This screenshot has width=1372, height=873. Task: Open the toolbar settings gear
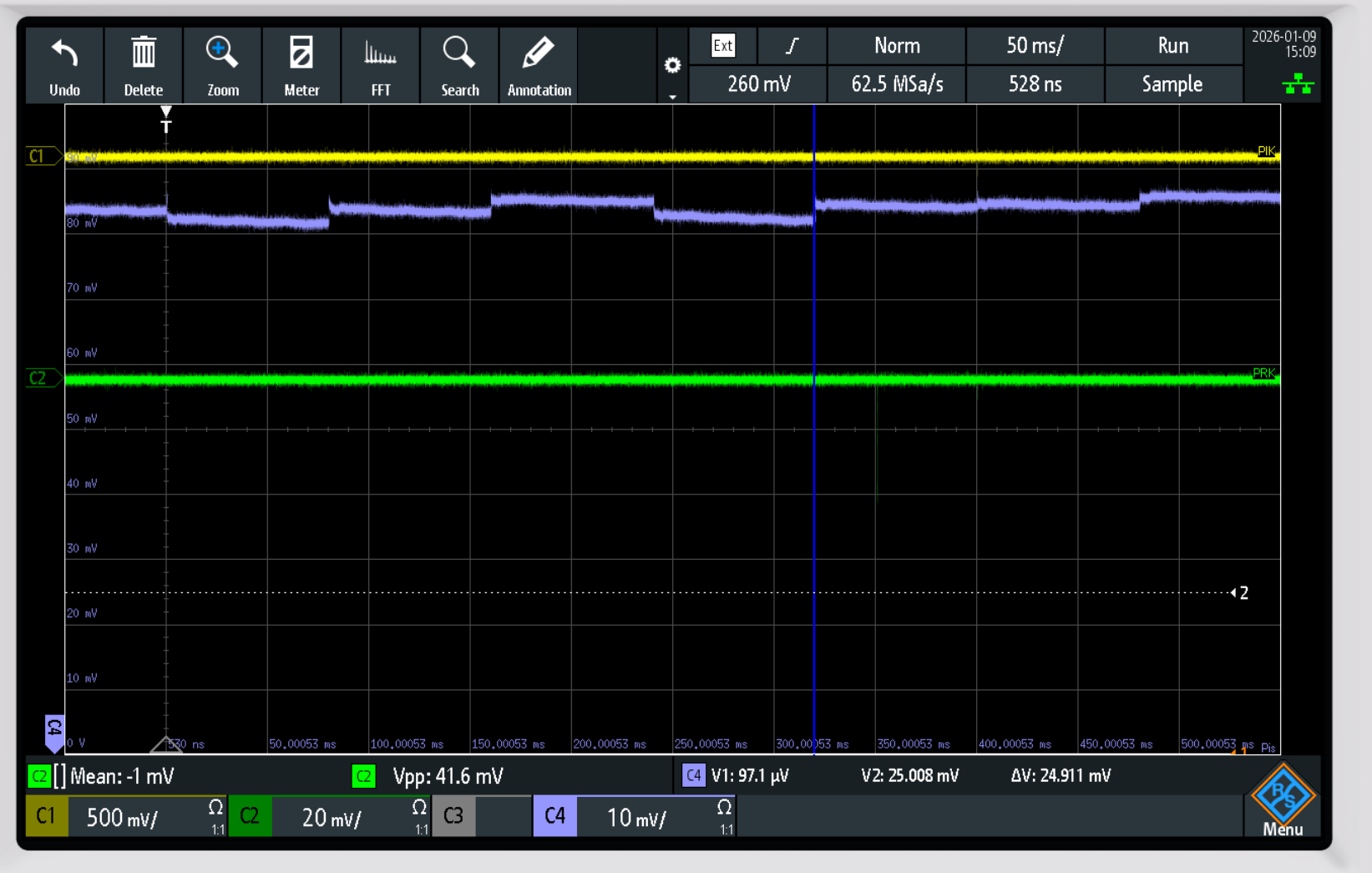point(672,65)
